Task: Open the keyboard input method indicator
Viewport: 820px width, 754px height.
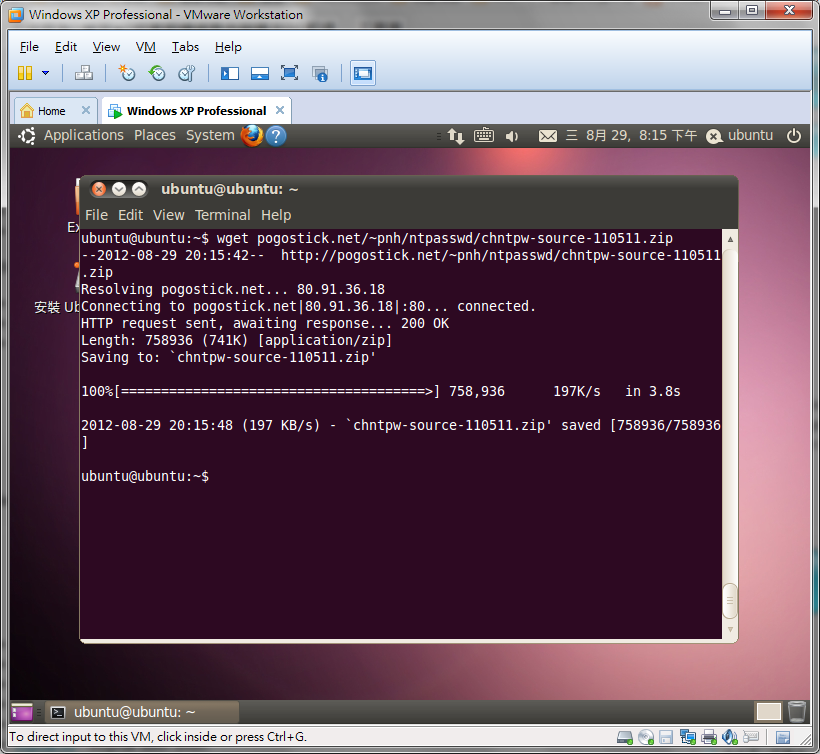Action: [484, 135]
